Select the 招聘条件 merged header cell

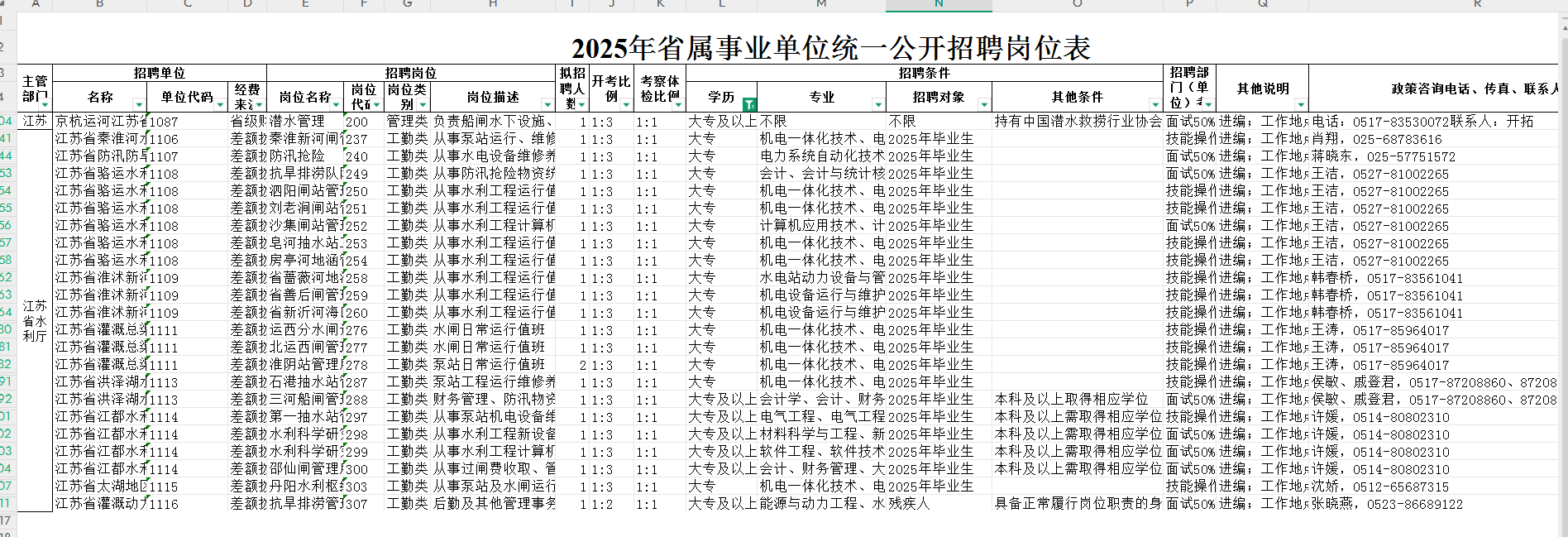pyautogui.click(x=924, y=73)
